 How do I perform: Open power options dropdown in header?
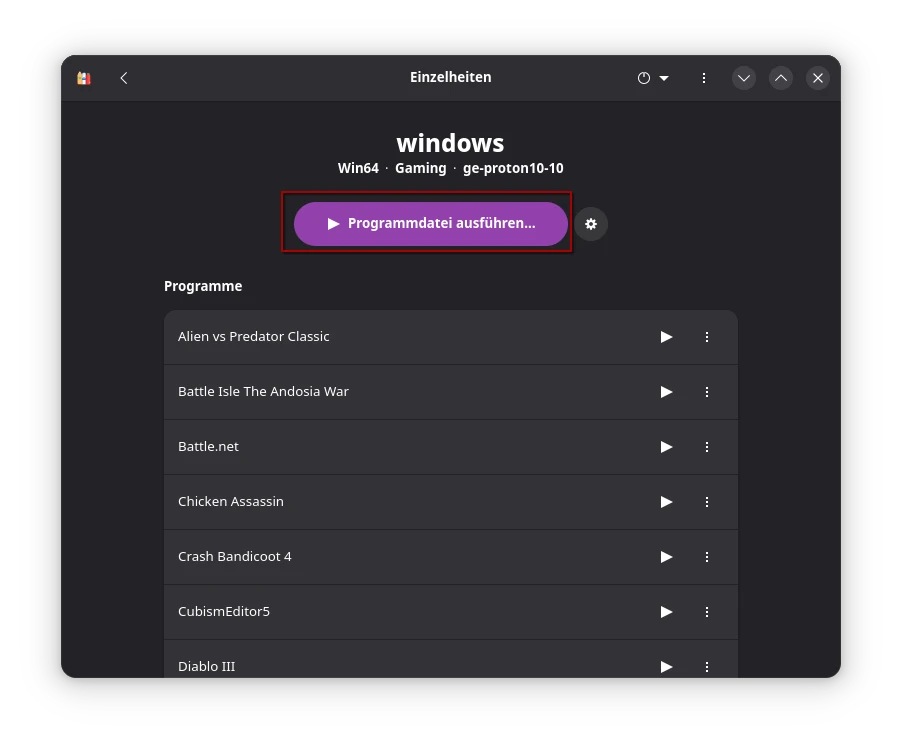pyautogui.click(x=653, y=78)
